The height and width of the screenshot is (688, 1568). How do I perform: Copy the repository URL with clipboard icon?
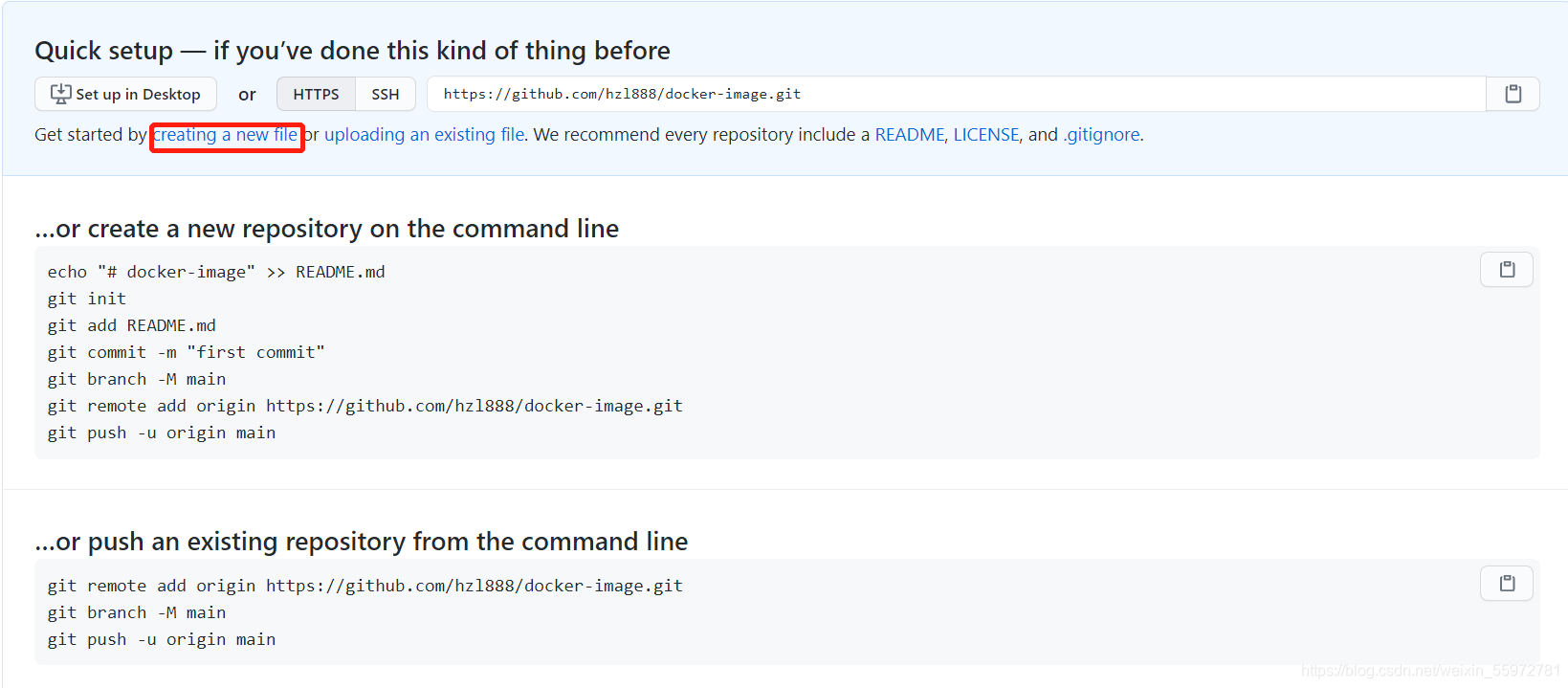pos(1513,94)
